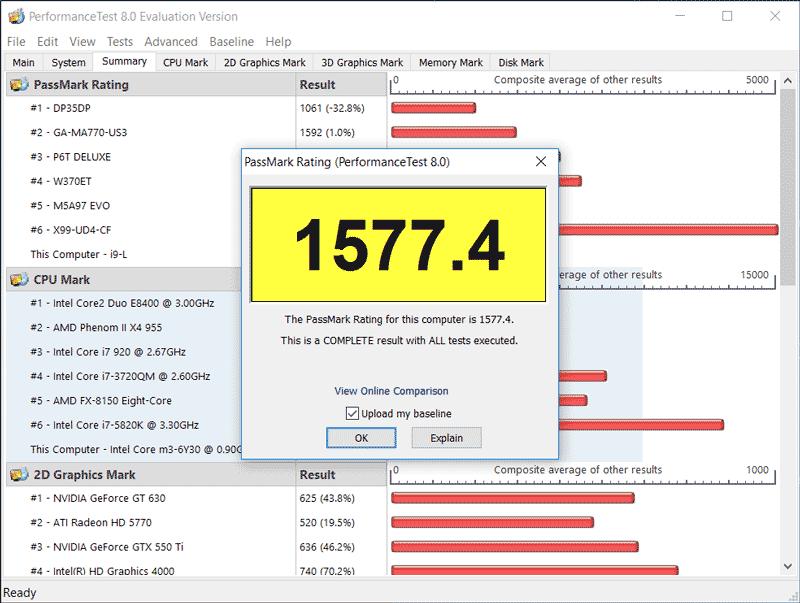Select the Intel Core i7-3720QM row
Screen dimensions: 800x603
[123, 376]
